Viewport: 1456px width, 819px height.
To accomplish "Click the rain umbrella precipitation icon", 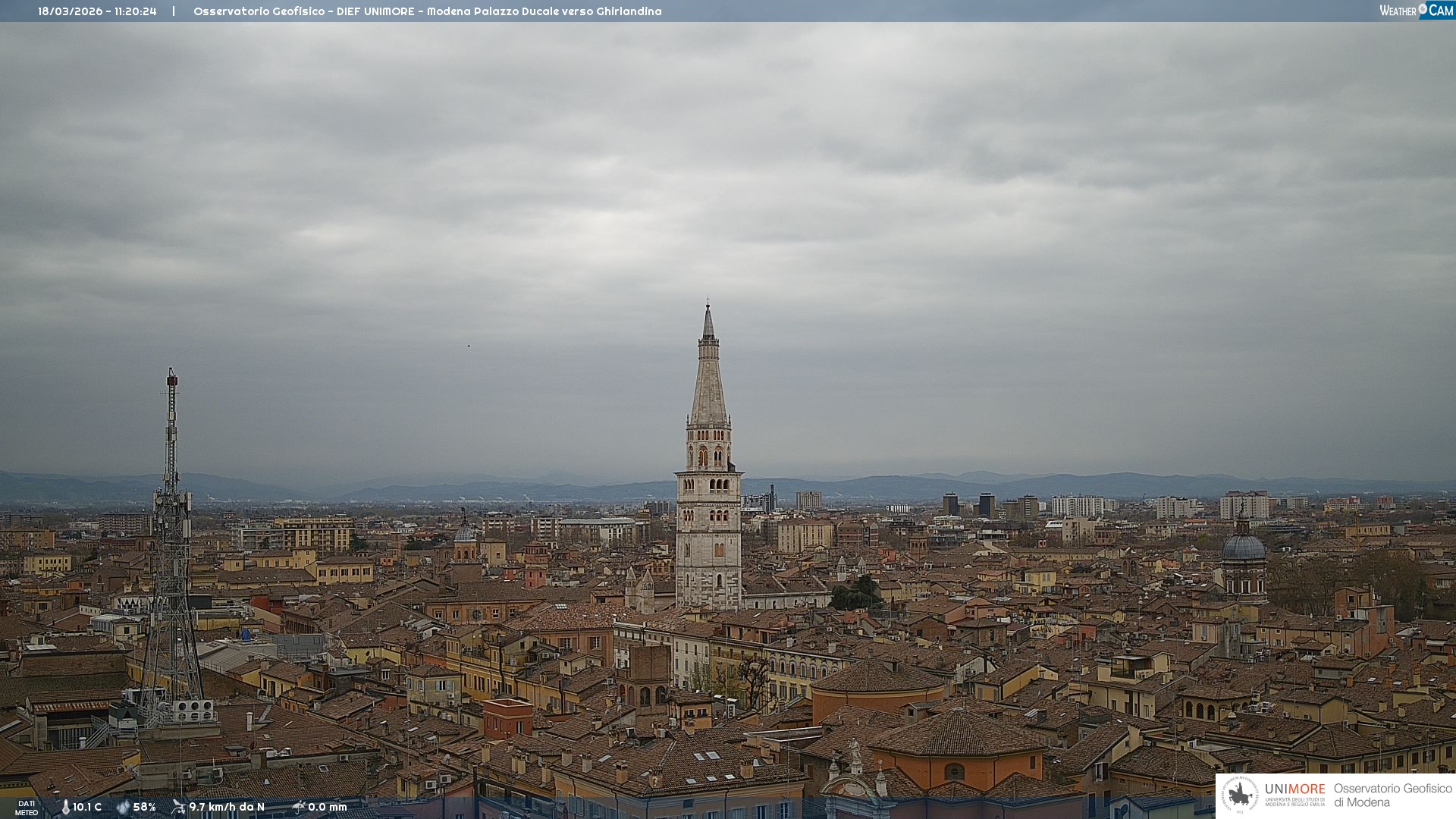I will (x=298, y=807).
